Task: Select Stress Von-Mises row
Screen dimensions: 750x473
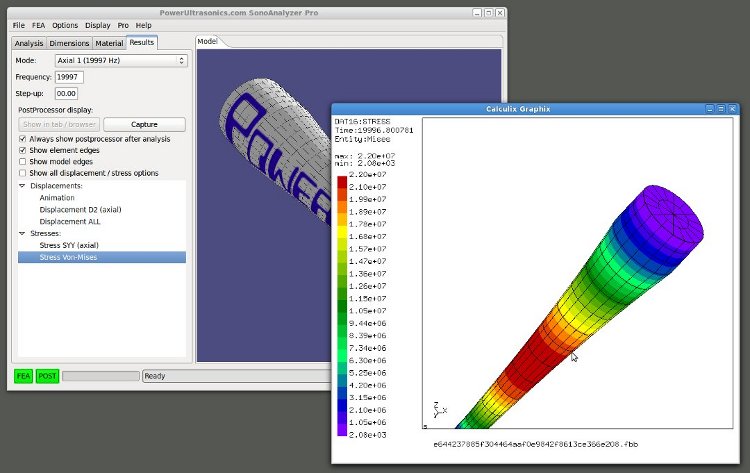Action: tap(102, 257)
